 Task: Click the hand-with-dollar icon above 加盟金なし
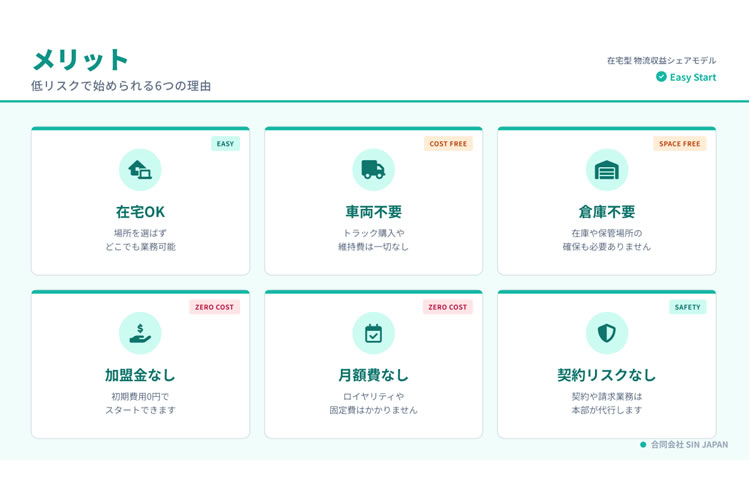pos(140,333)
